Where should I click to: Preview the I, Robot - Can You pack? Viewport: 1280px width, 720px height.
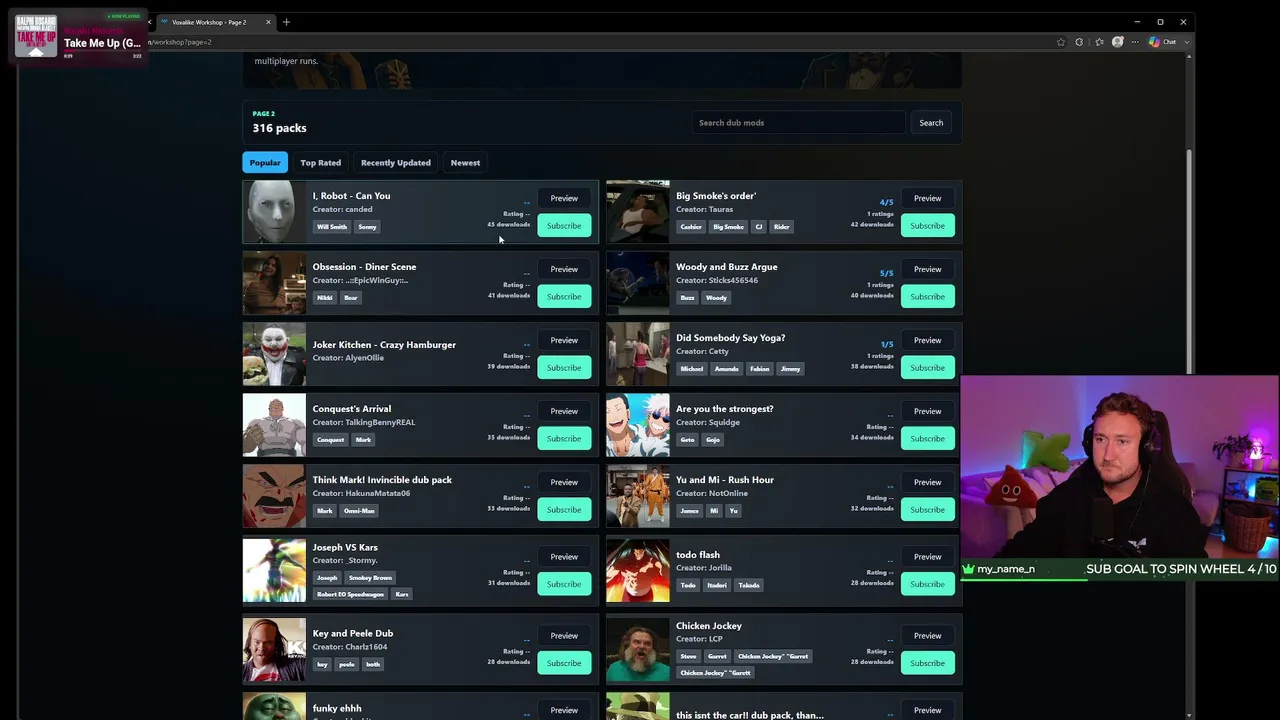[564, 198]
